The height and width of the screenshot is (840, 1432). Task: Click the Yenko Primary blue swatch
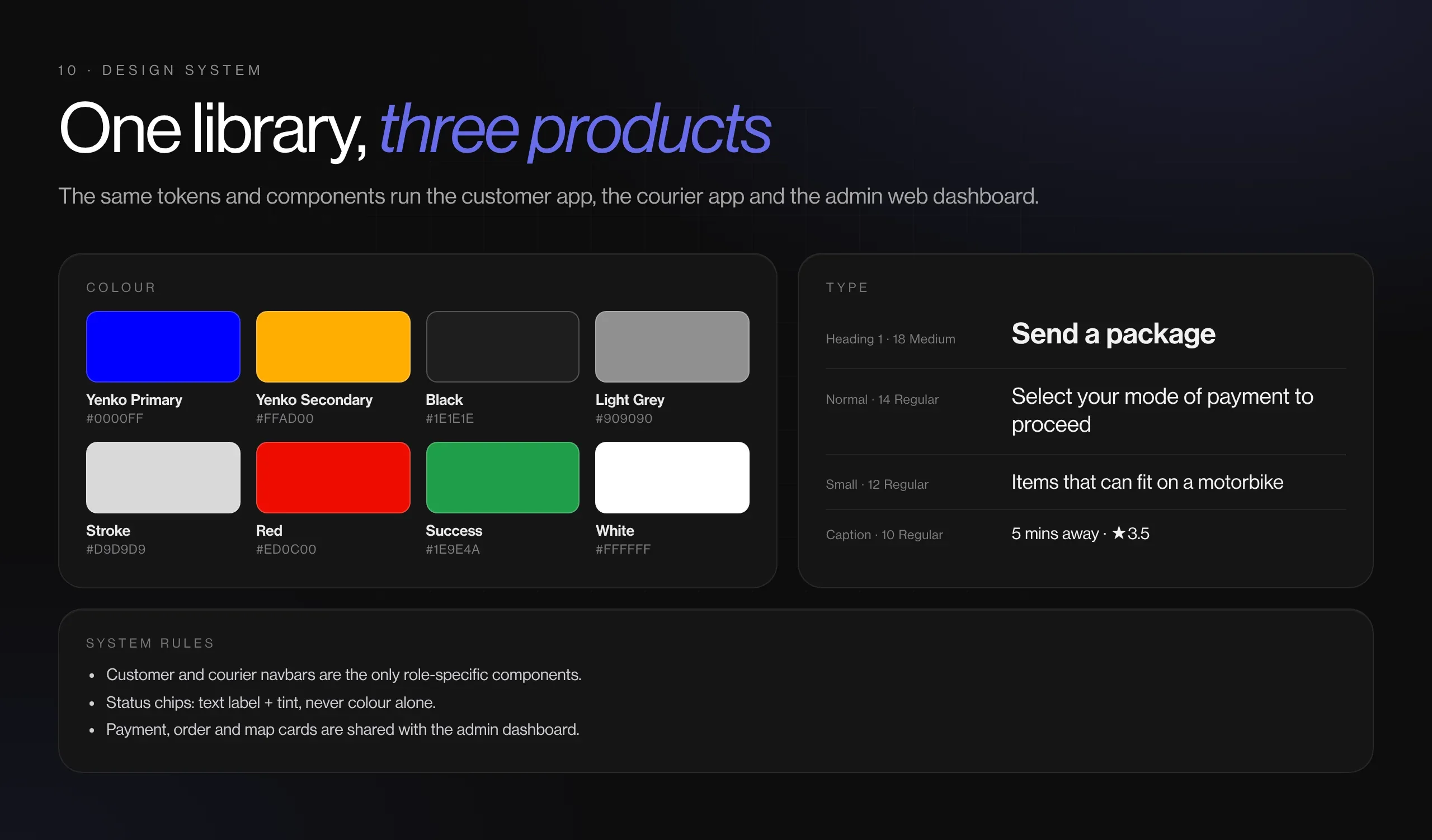coord(163,346)
